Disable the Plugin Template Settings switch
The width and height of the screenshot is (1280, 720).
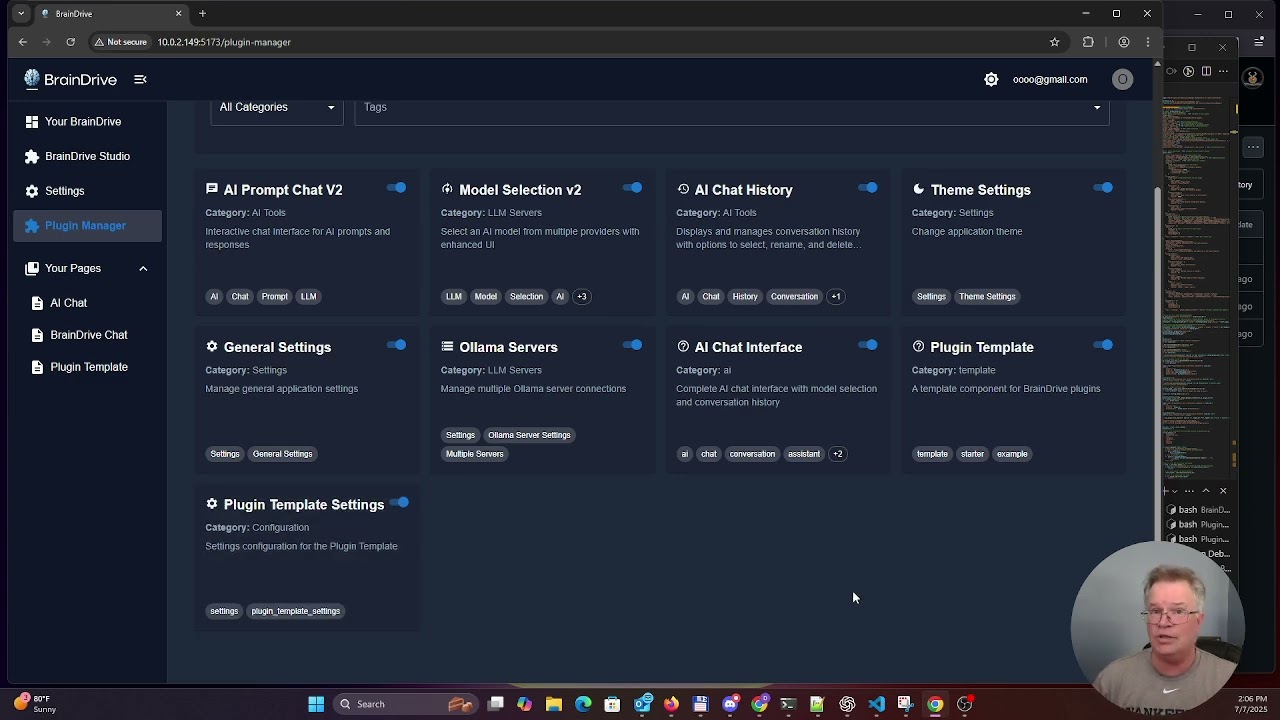point(399,503)
